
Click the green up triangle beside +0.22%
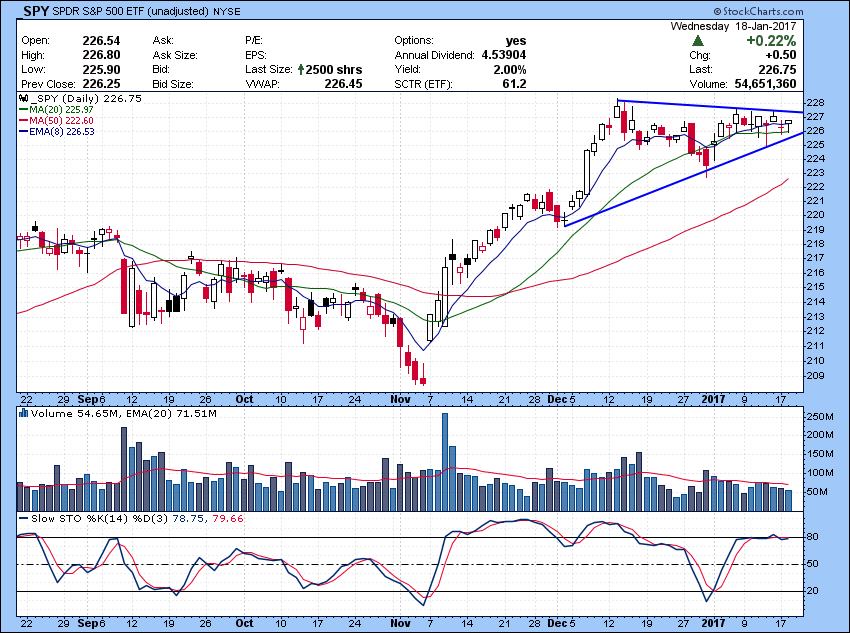point(698,41)
